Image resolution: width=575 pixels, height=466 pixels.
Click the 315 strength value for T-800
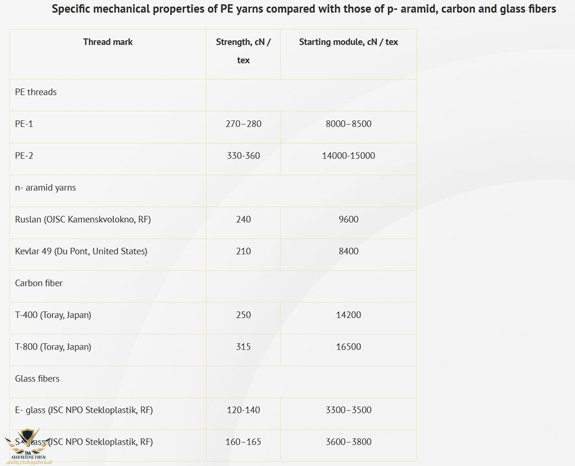pos(243,346)
